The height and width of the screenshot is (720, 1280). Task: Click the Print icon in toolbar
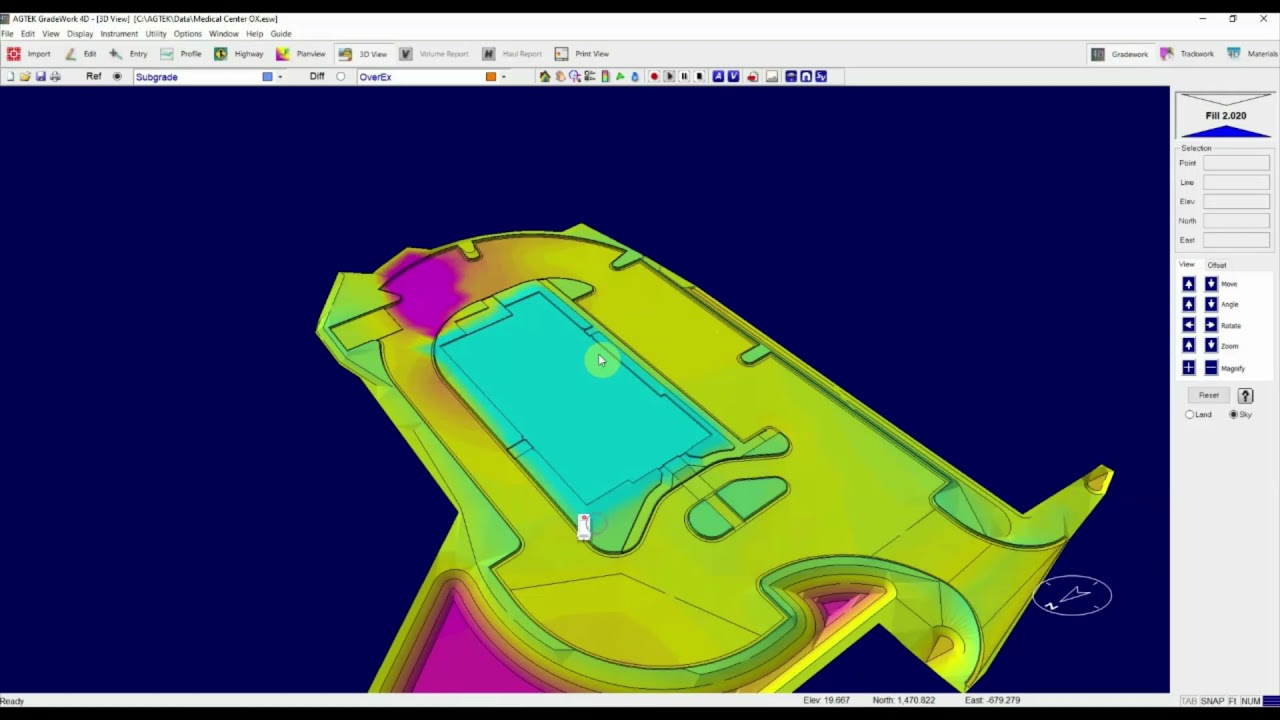point(55,77)
